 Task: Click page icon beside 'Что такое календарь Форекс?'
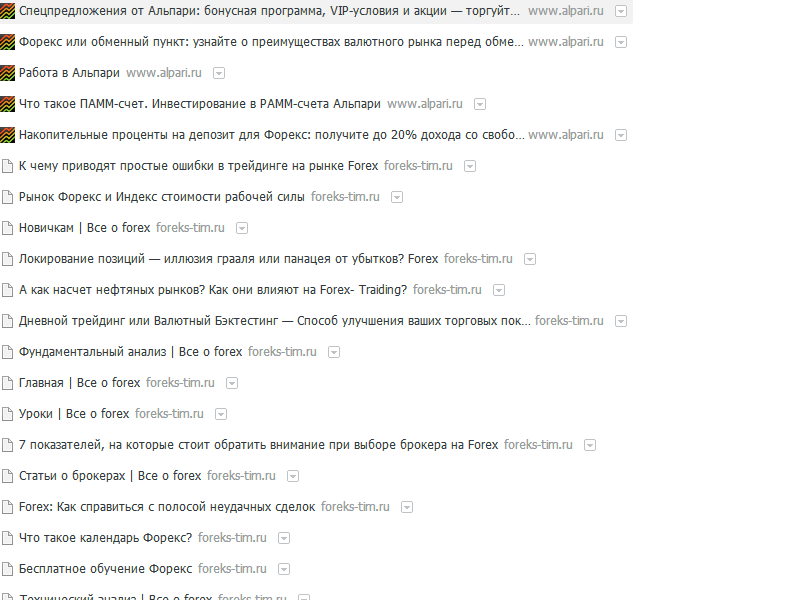(x=7, y=538)
